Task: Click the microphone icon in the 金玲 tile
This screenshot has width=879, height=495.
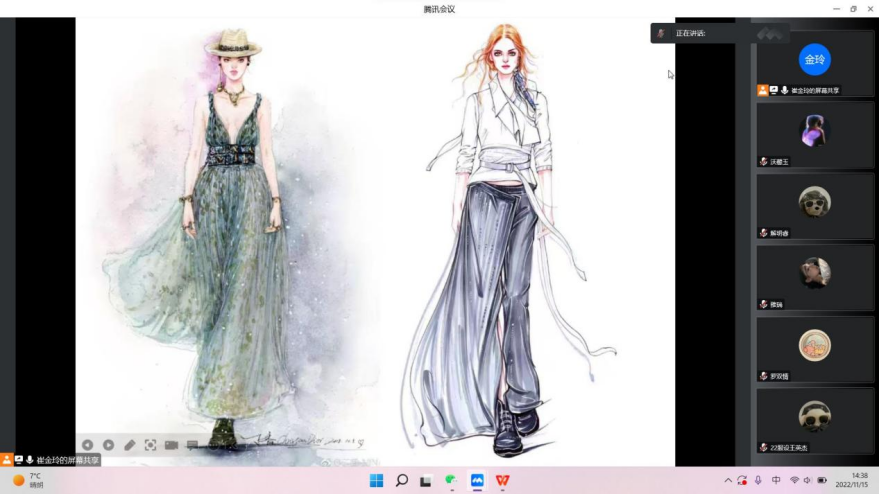Action: point(784,90)
